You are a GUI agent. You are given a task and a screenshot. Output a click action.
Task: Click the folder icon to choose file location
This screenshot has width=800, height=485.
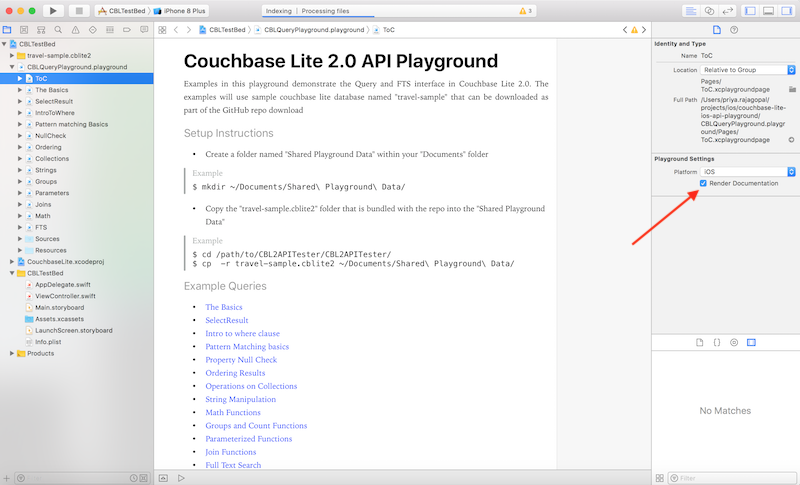coord(792,89)
